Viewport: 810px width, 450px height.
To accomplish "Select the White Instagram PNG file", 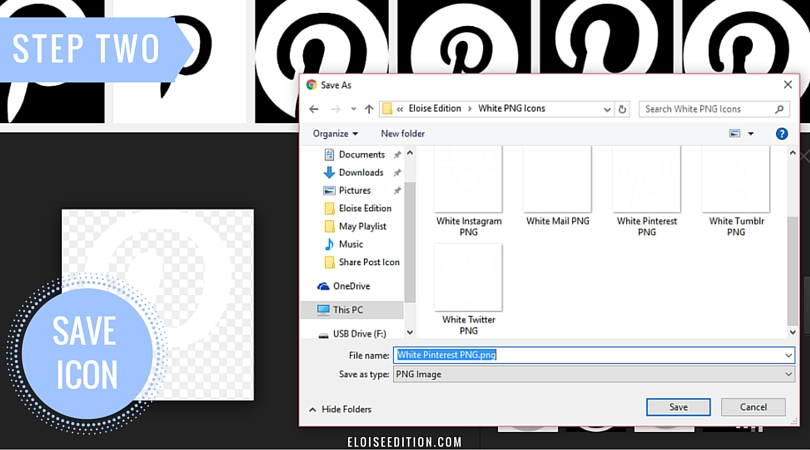I will click(469, 192).
